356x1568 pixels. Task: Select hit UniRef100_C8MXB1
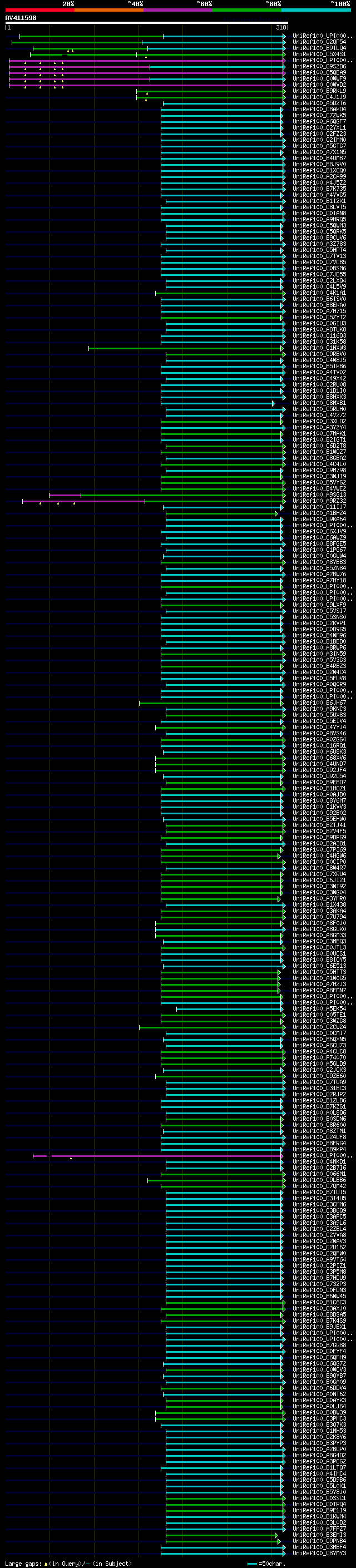319,402
